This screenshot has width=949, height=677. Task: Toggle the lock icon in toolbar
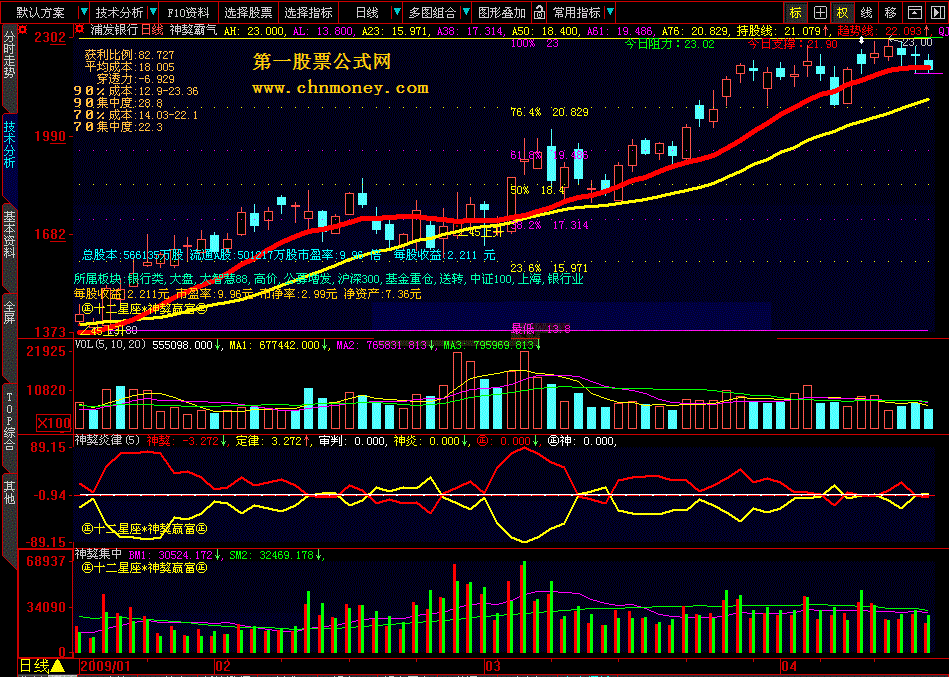[539, 12]
